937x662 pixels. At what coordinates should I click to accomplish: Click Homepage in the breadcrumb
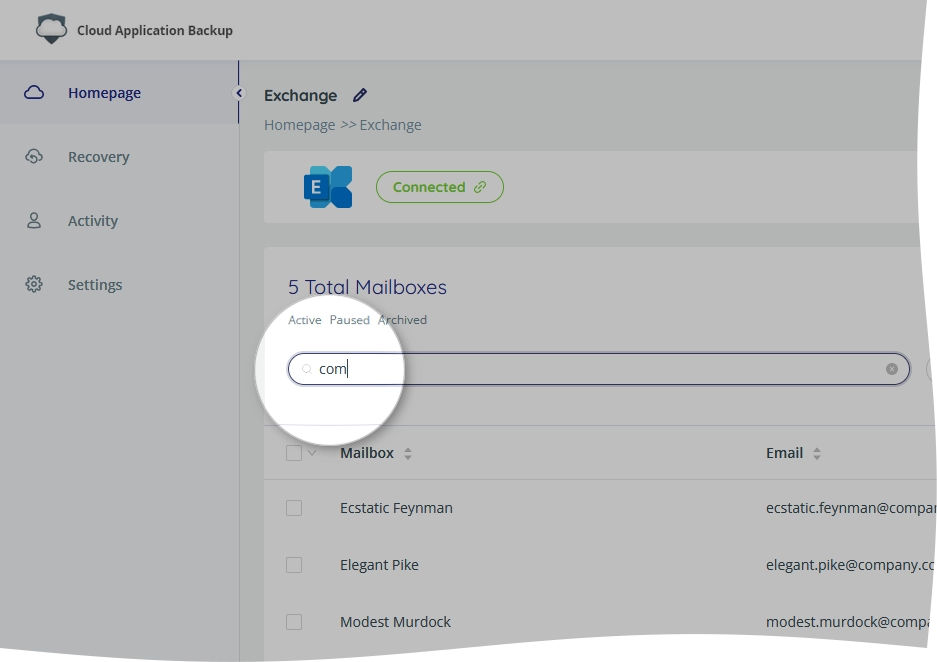[x=299, y=125]
